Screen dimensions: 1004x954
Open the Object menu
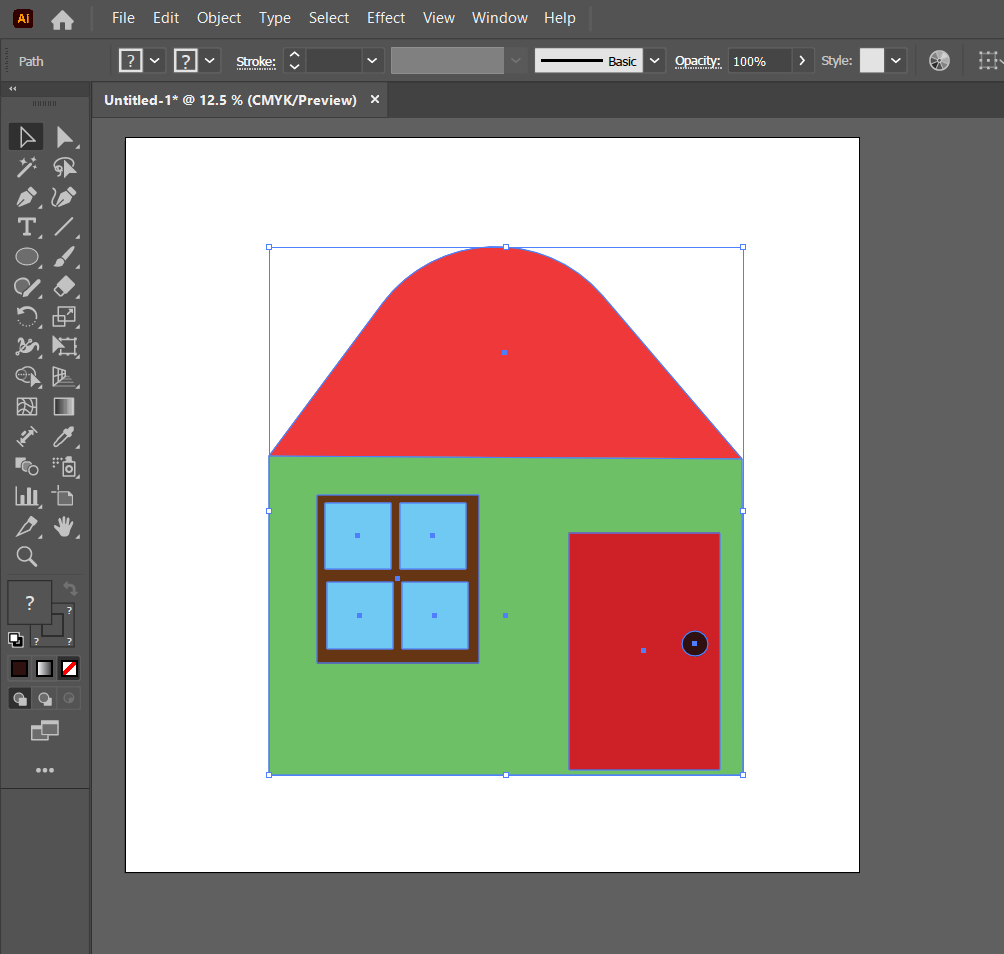point(219,18)
